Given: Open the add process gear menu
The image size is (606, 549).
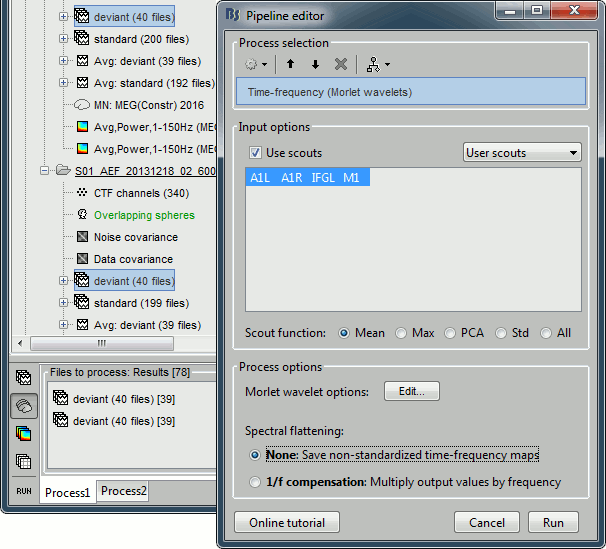Looking at the screenshot, I should coord(256,64).
